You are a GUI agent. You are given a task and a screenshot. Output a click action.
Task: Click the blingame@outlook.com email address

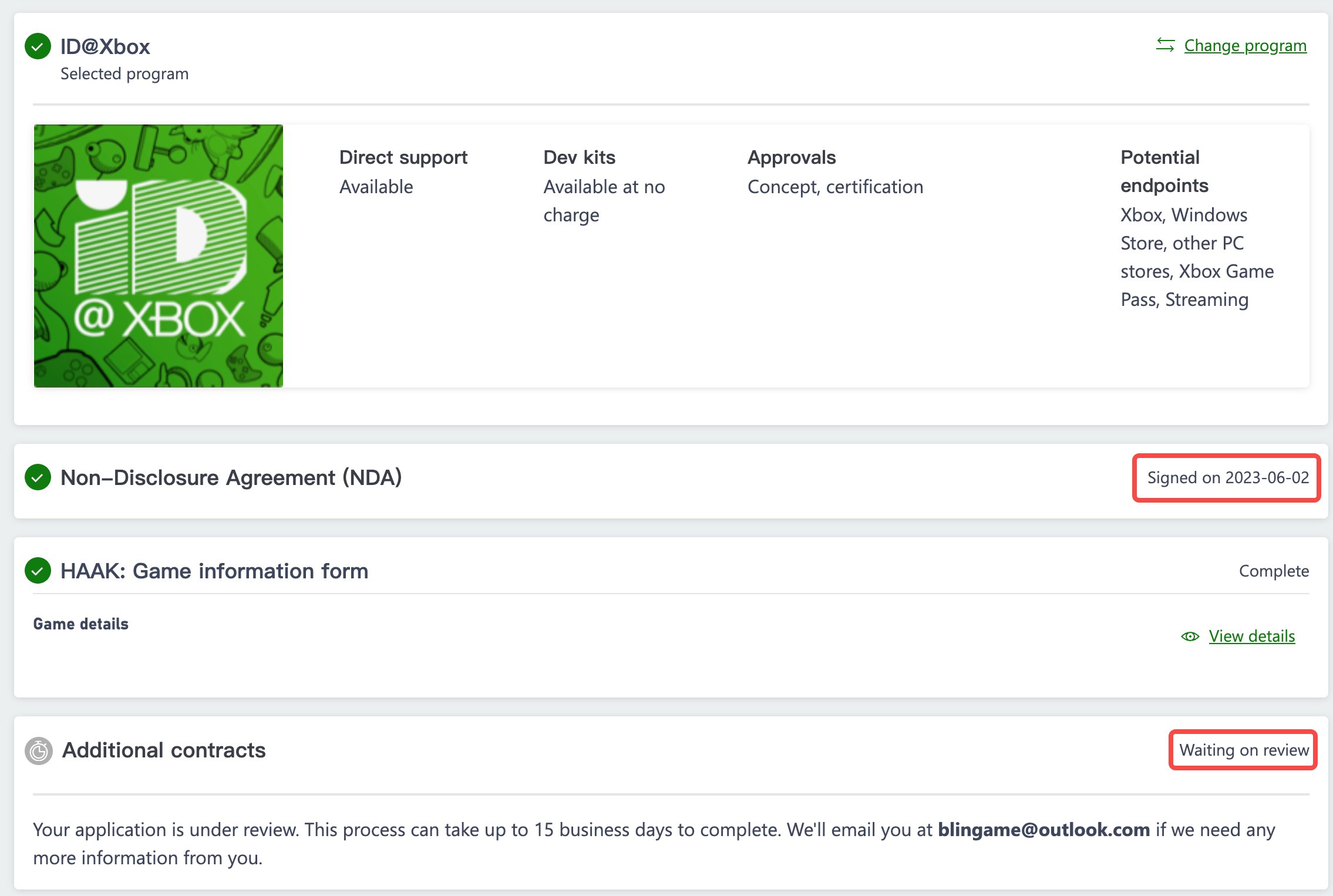(1043, 830)
